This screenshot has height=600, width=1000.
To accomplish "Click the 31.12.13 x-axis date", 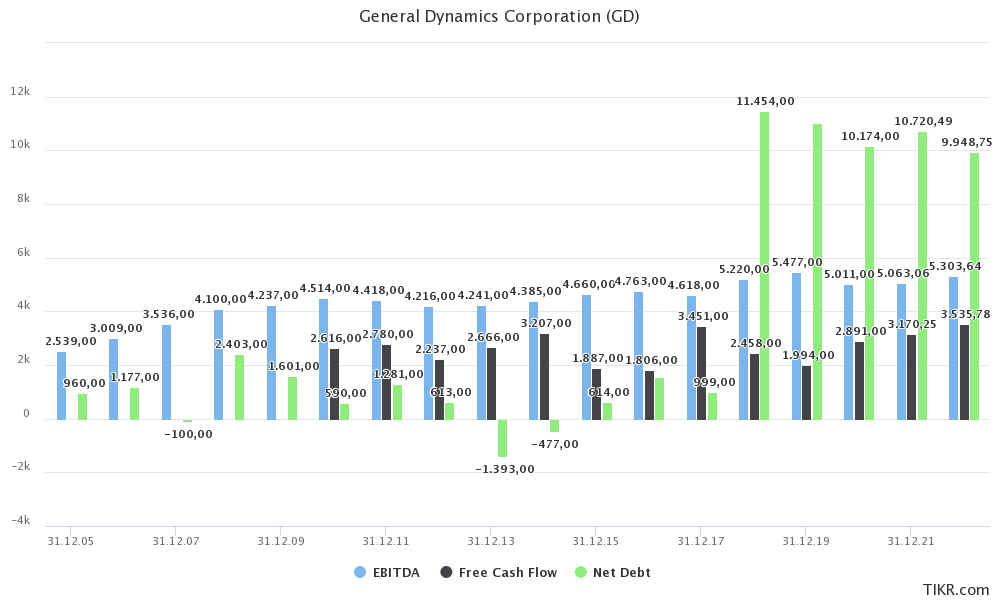I will (490, 541).
